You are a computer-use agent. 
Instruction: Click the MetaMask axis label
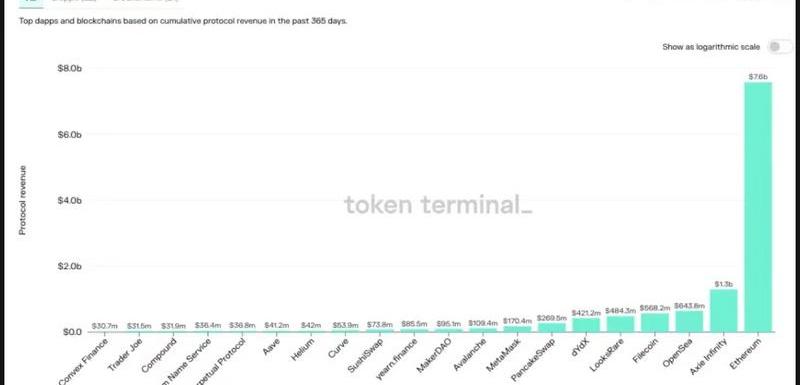[502, 355]
